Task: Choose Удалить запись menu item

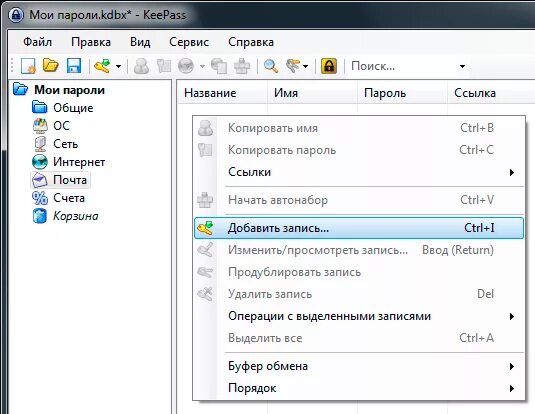Action: 359,294
